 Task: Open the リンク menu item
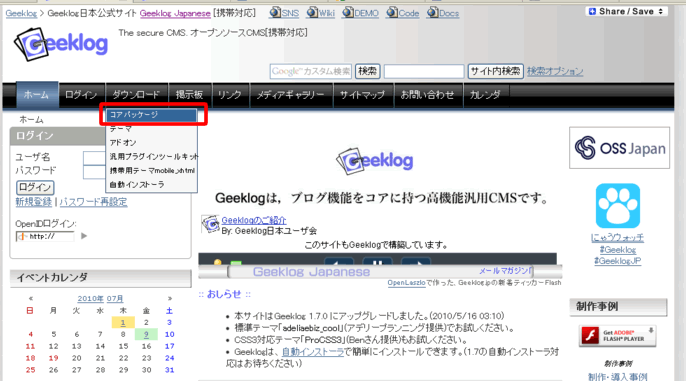pyautogui.click(x=230, y=94)
